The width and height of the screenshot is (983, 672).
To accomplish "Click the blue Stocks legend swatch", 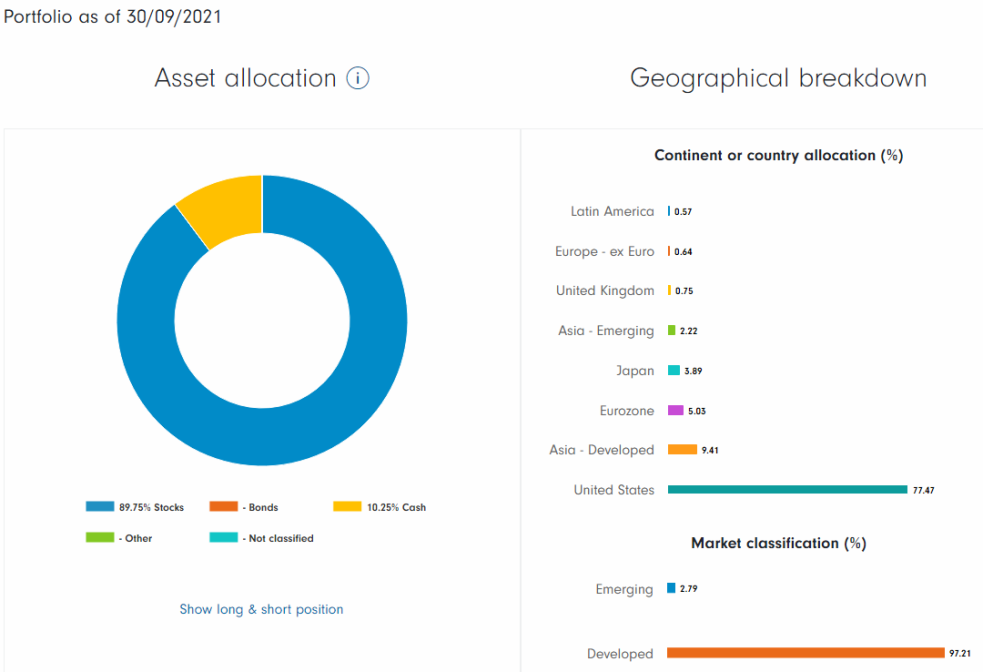I will 100,507.
